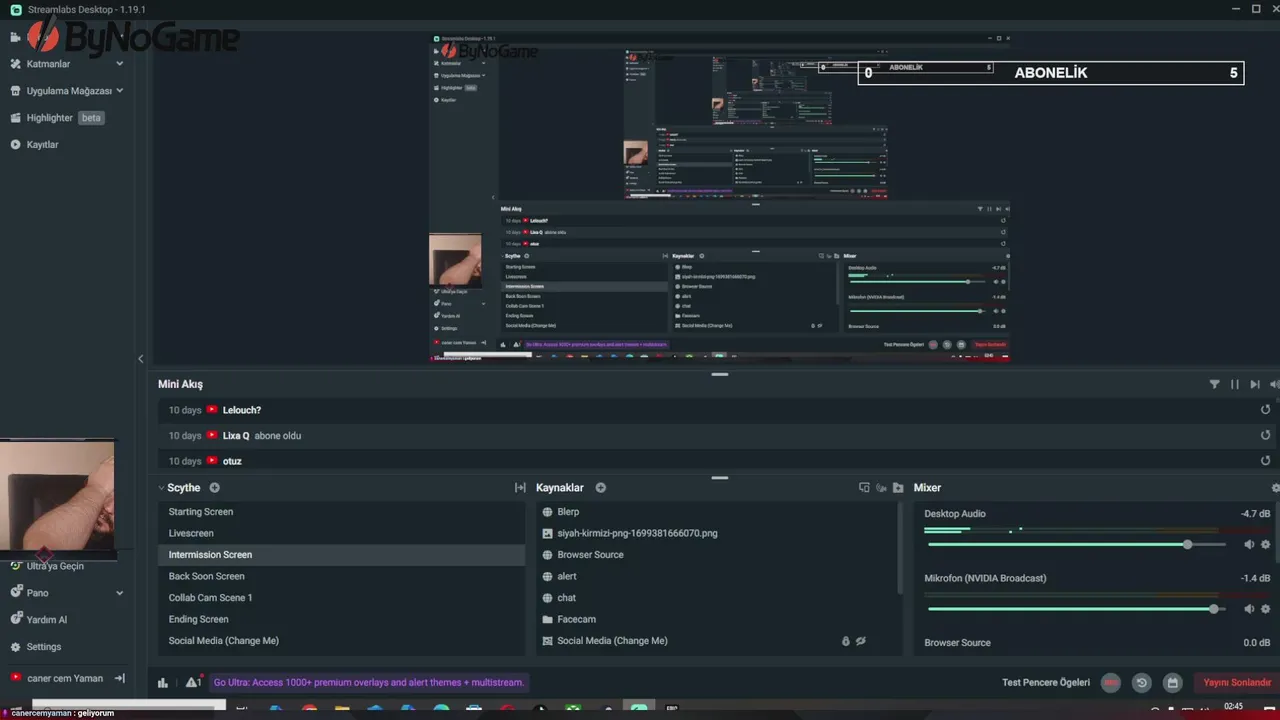Add a new scene next to Scythe
Viewport: 1280px width, 720px height.
point(214,488)
